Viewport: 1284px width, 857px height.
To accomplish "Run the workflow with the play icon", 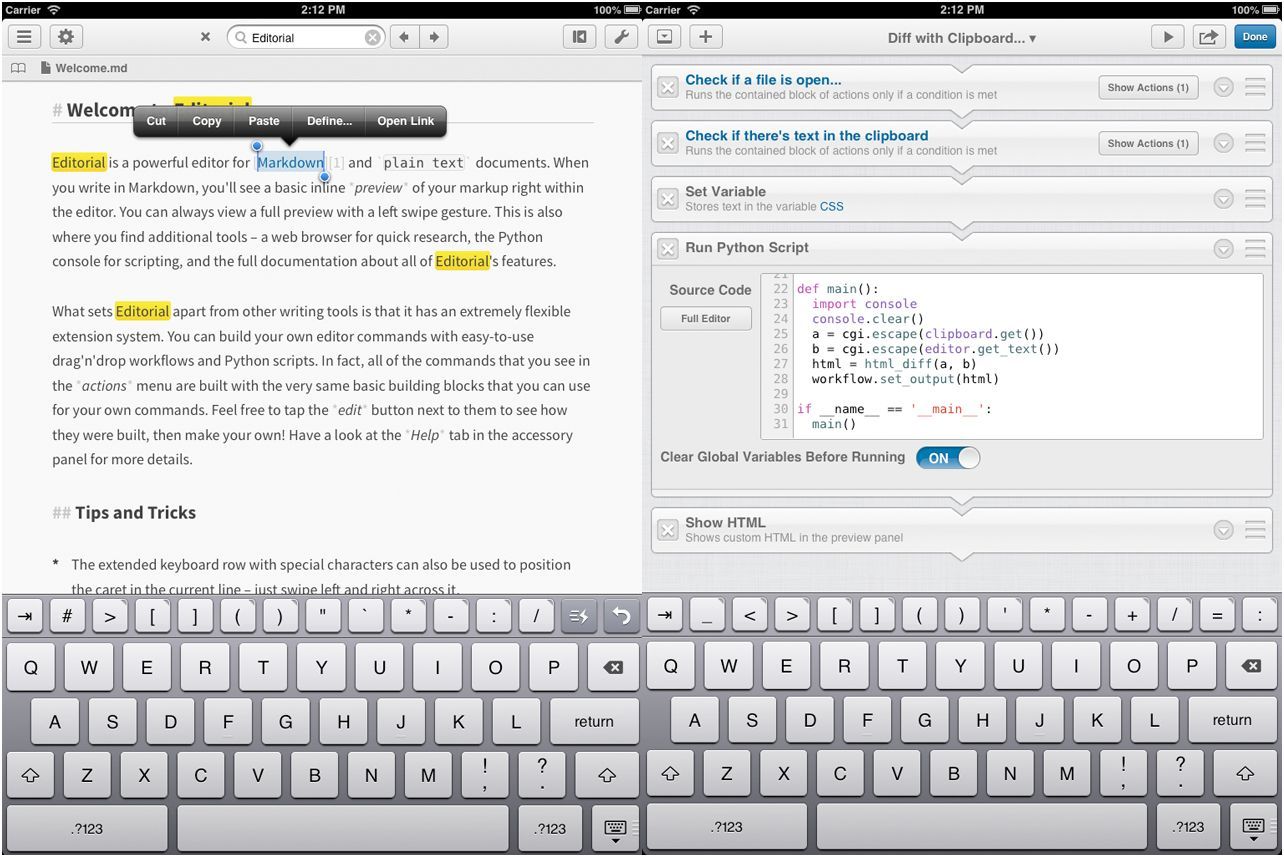I will 1167,36.
